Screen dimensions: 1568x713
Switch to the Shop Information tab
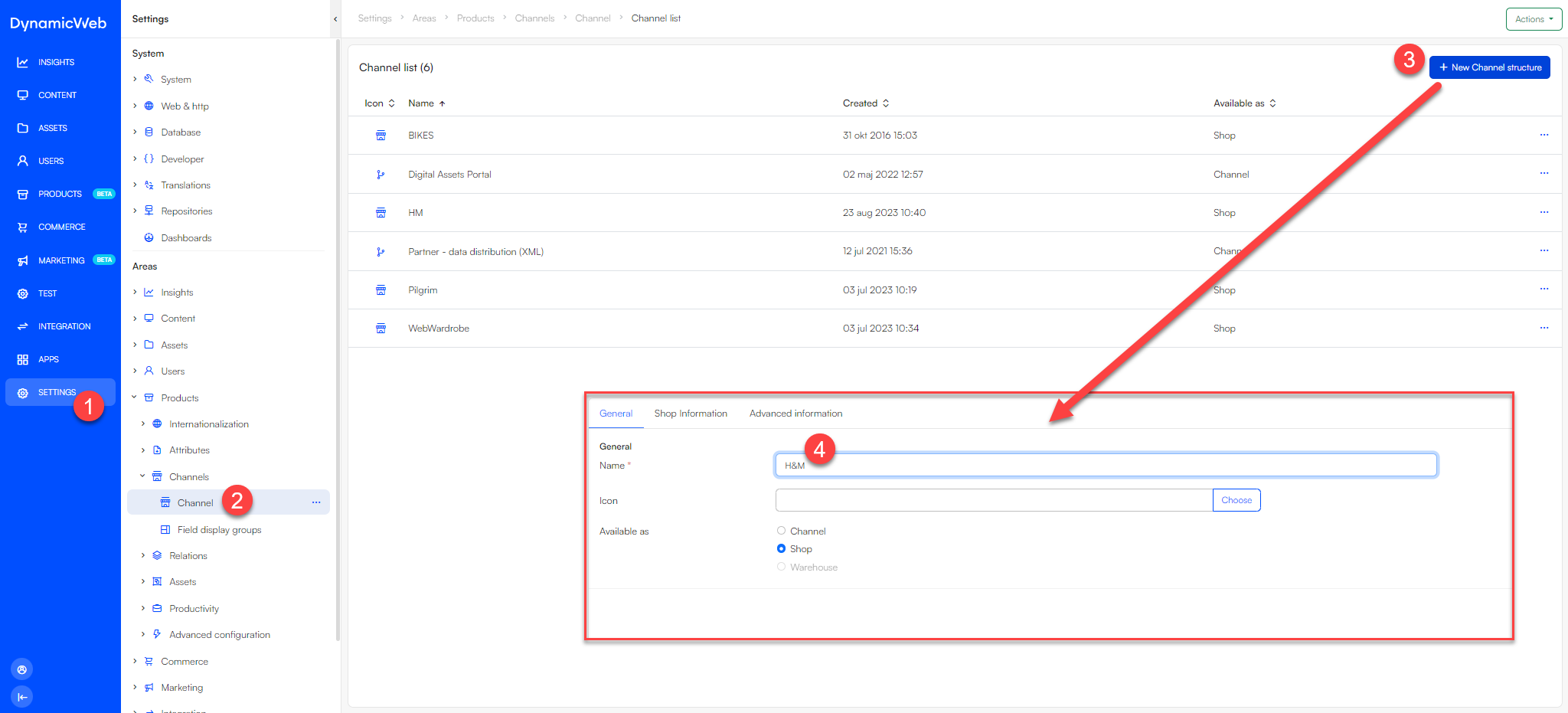pos(691,414)
